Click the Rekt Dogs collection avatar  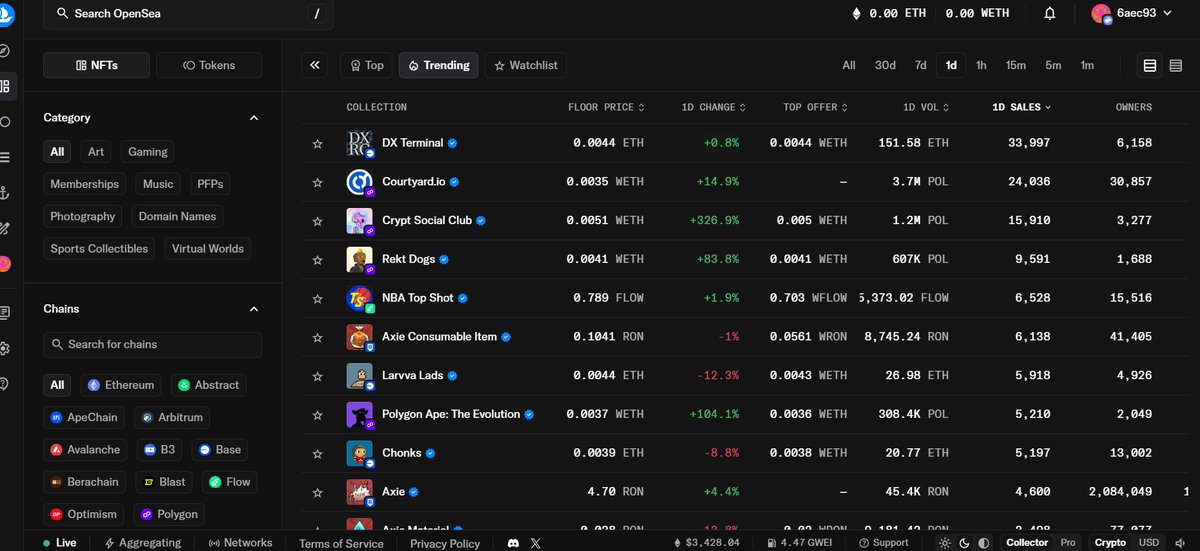coord(360,259)
